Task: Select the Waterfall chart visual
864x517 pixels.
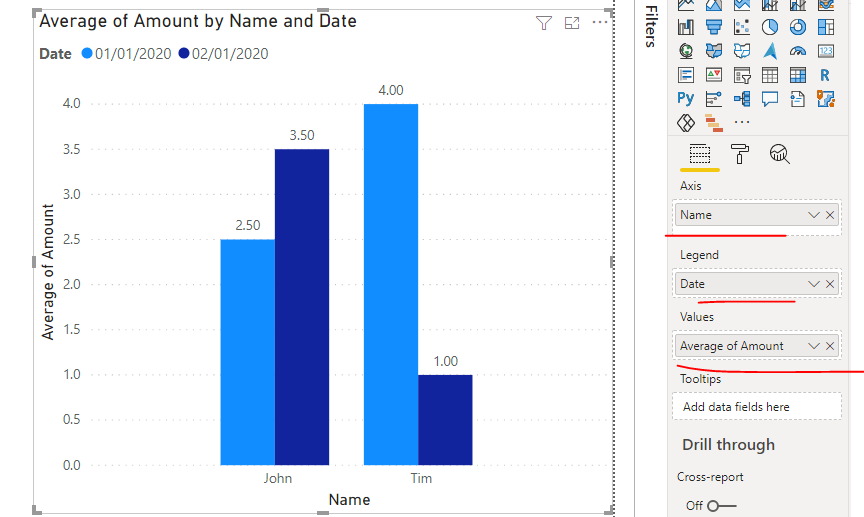Action: click(686, 27)
